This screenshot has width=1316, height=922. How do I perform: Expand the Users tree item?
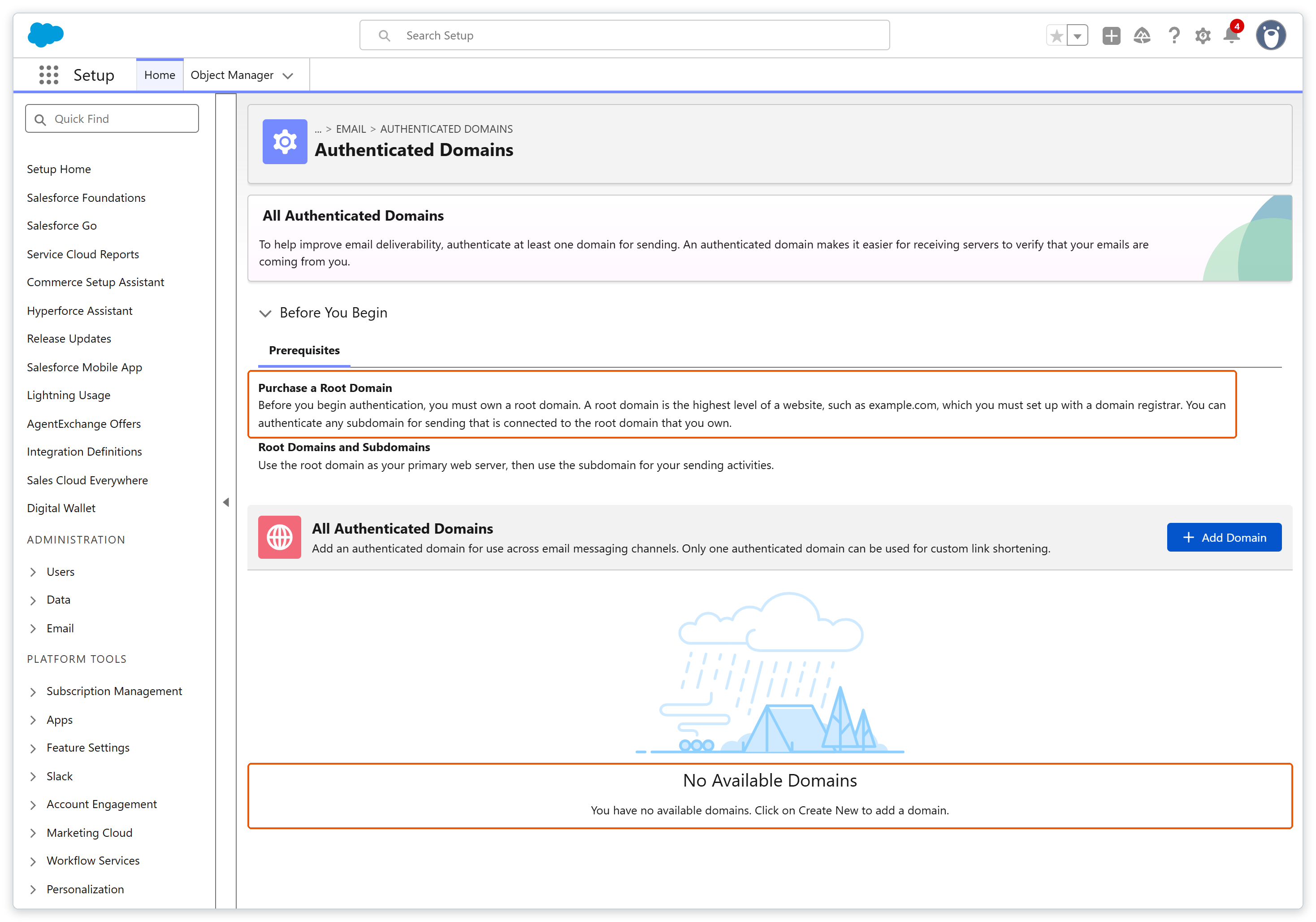click(33, 572)
